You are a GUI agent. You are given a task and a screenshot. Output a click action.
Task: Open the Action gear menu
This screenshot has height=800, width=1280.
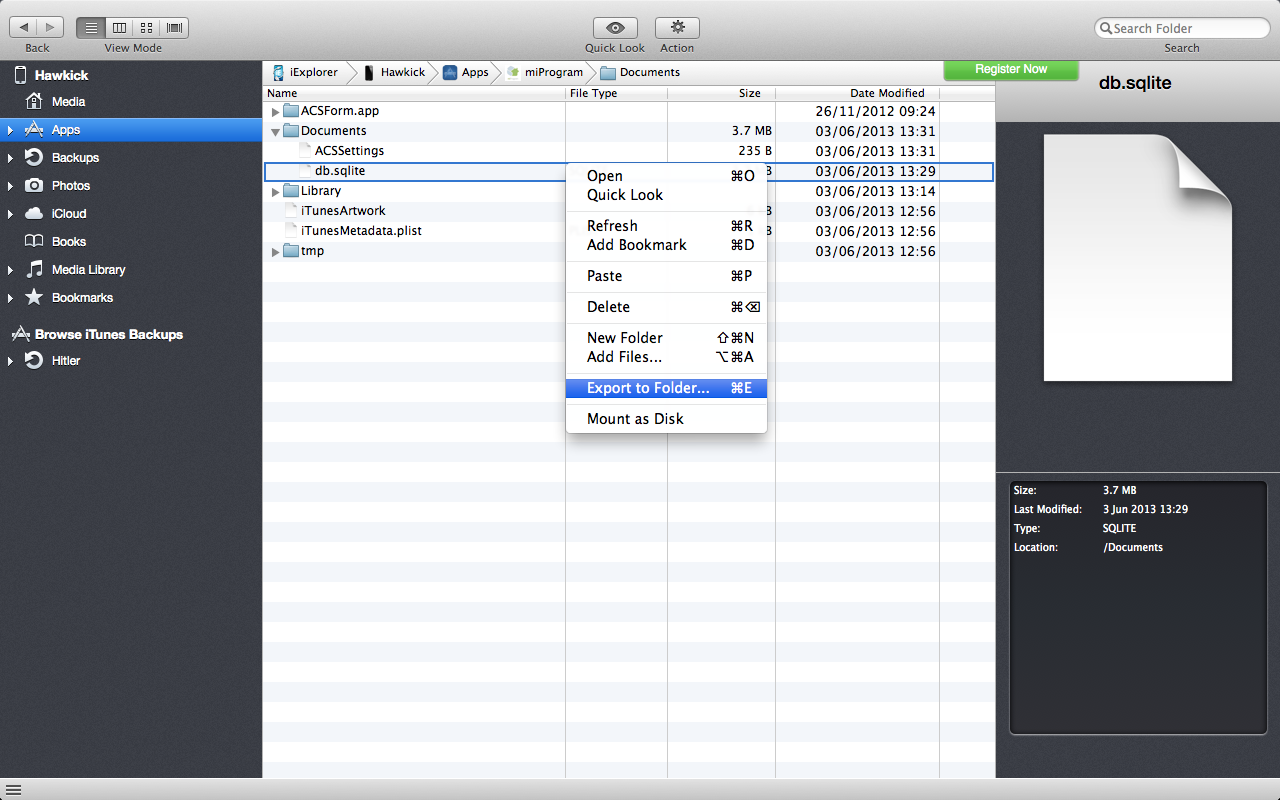(677, 28)
